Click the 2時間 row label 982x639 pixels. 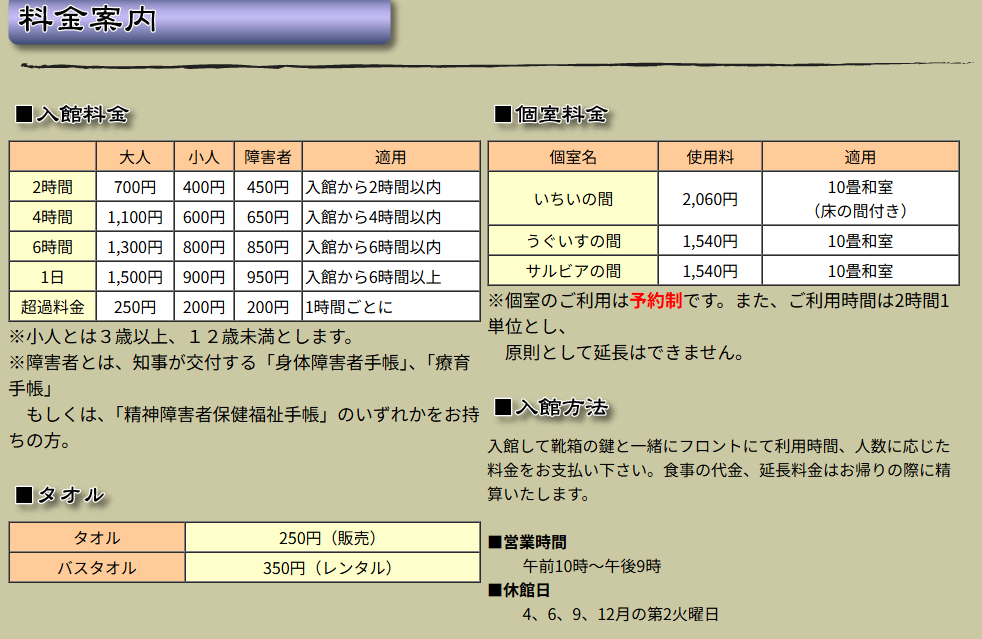click(x=52, y=187)
